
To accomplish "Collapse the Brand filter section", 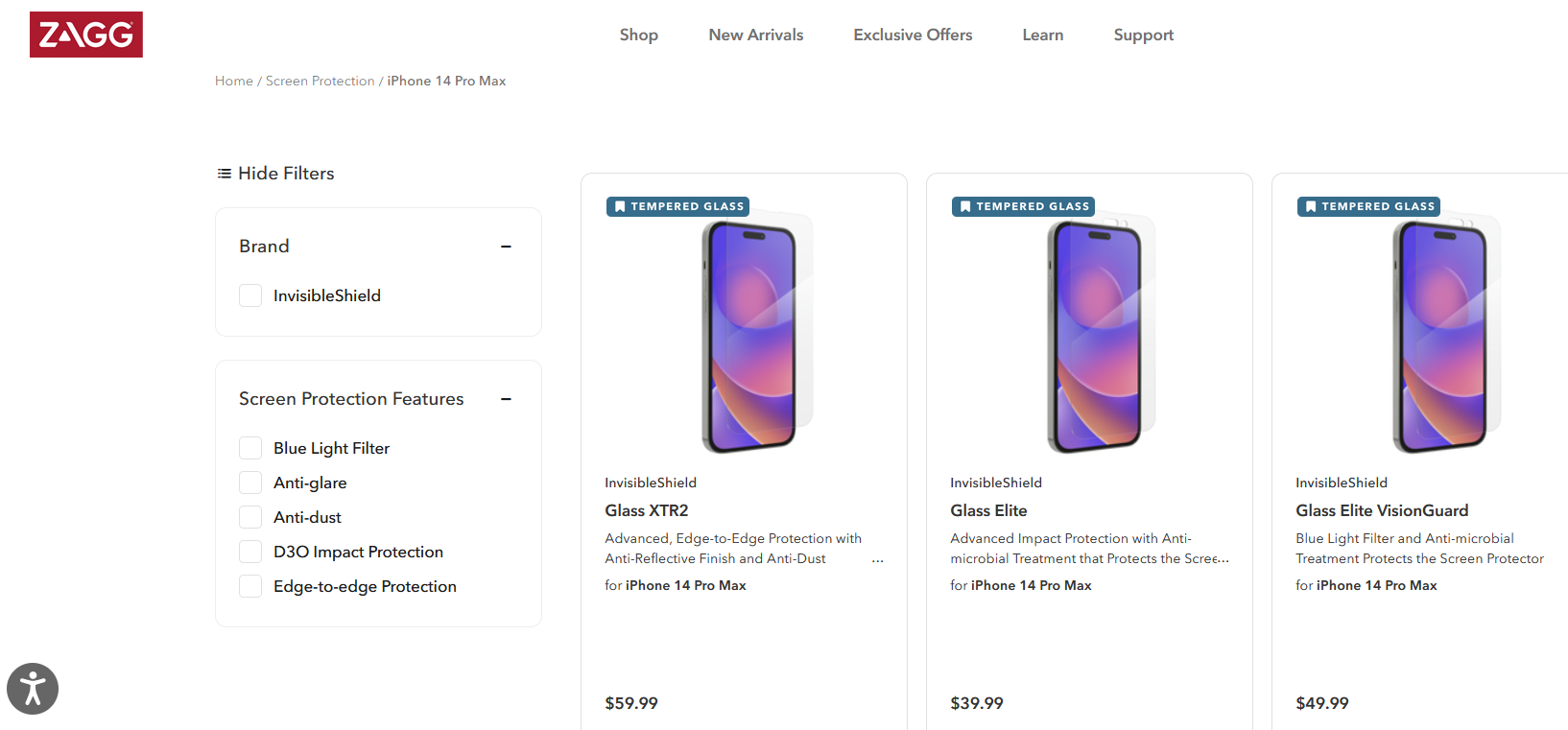I will click(x=506, y=247).
